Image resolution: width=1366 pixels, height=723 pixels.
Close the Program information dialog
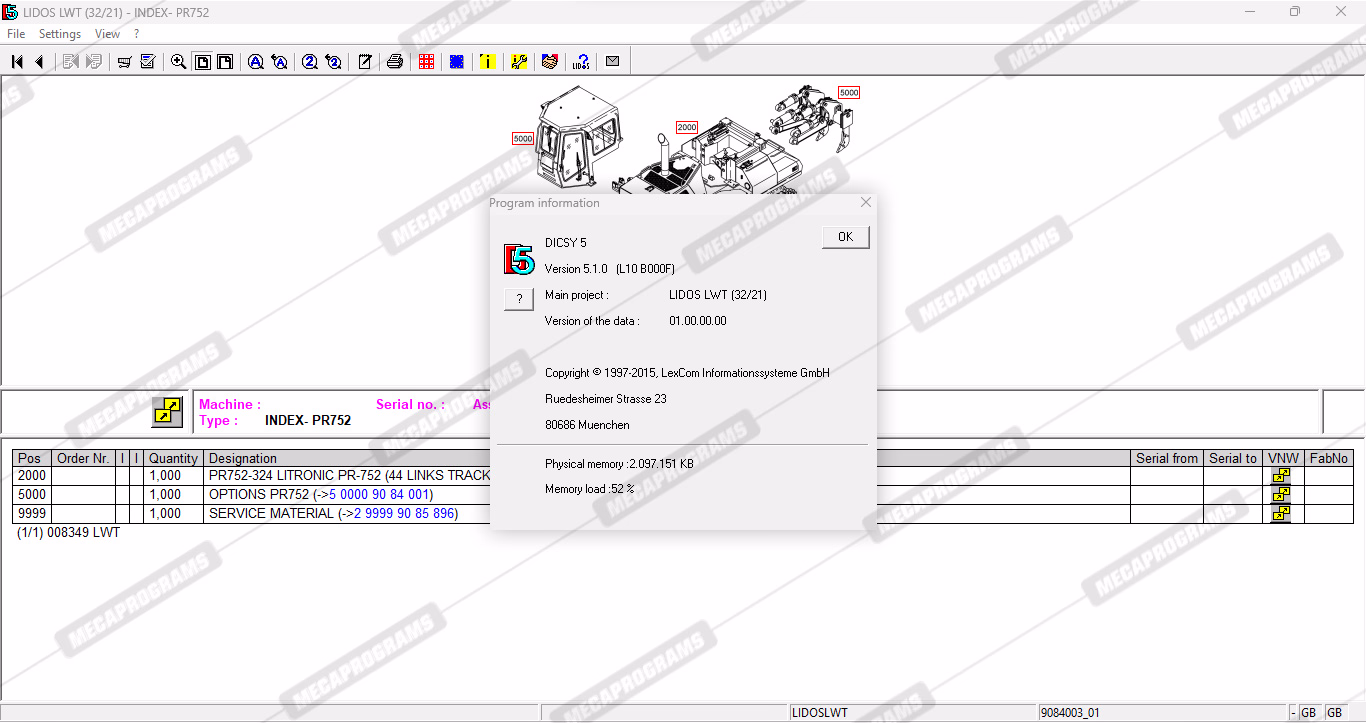866,202
